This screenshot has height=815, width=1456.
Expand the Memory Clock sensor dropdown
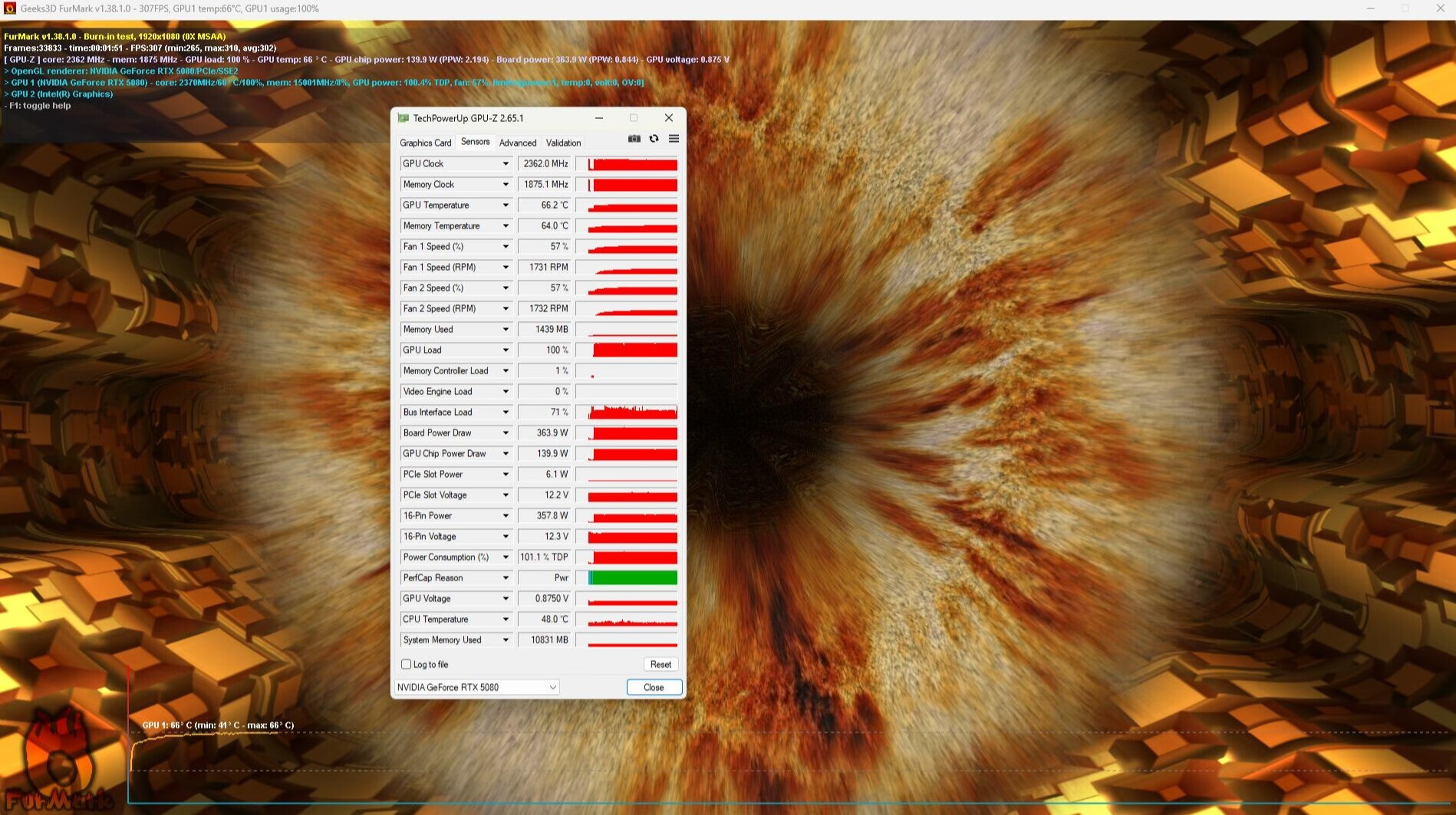pos(506,184)
